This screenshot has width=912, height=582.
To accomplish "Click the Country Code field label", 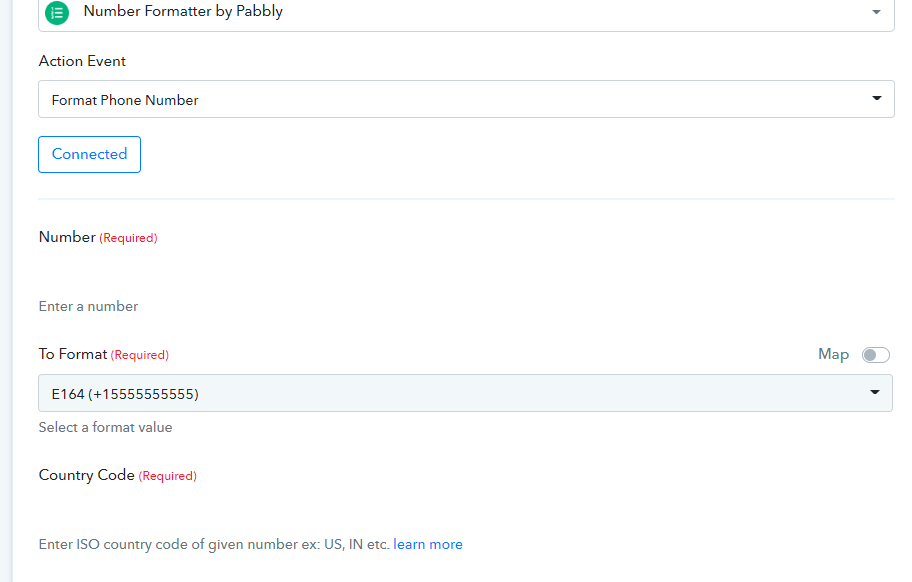I will [87, 475].
